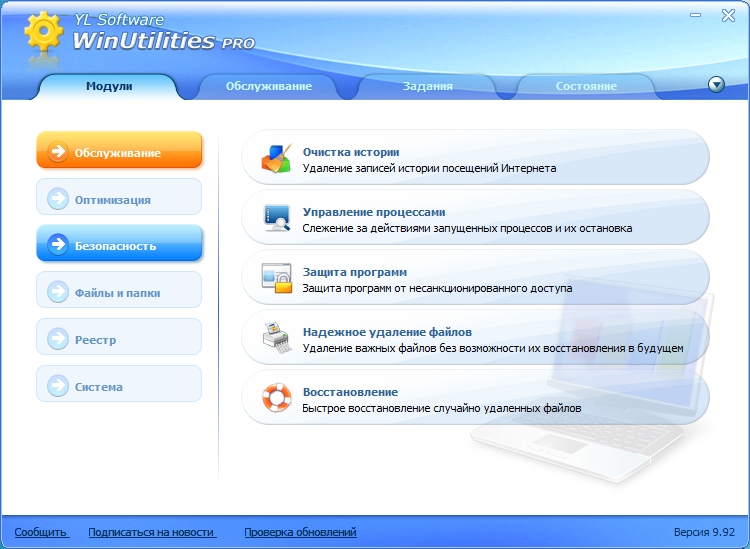Select the Система category
The height and width of the screenshot is (549, 750).
click(119, 384)
